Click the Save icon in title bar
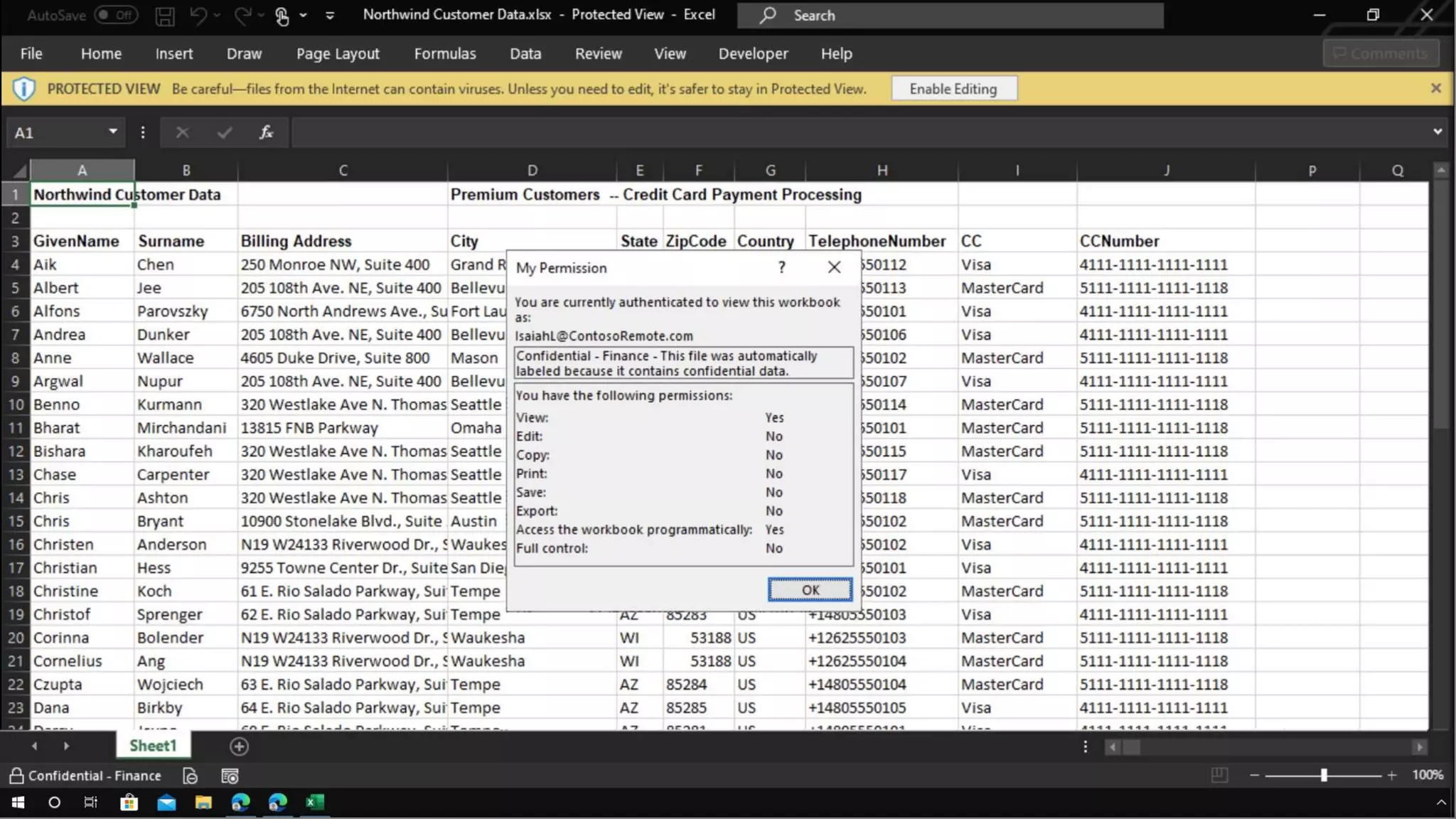This screenshot has width=1456, height=819. pyautogui.click(x=164, y=16)
